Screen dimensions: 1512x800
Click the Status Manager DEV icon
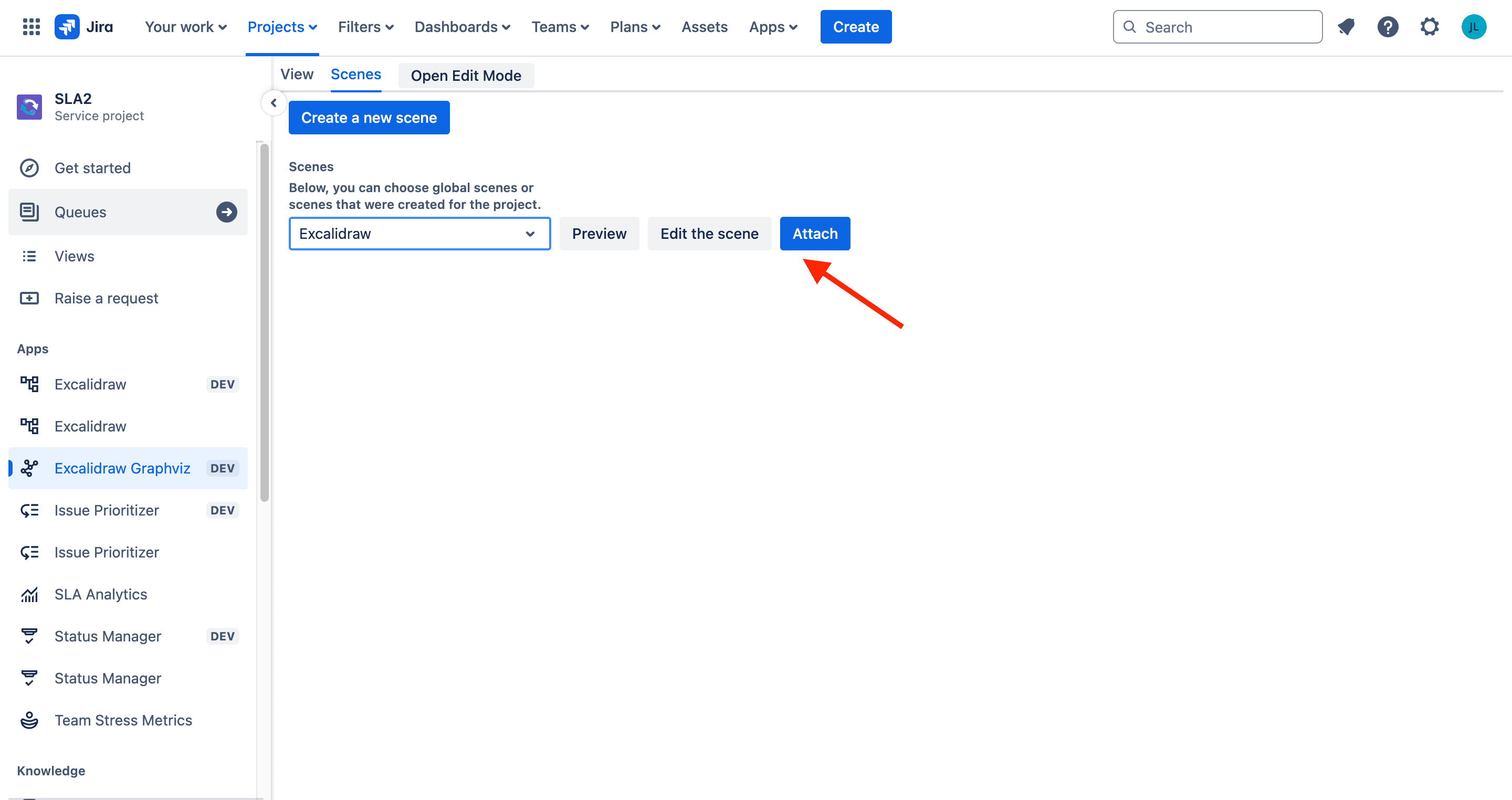(29, 636)
